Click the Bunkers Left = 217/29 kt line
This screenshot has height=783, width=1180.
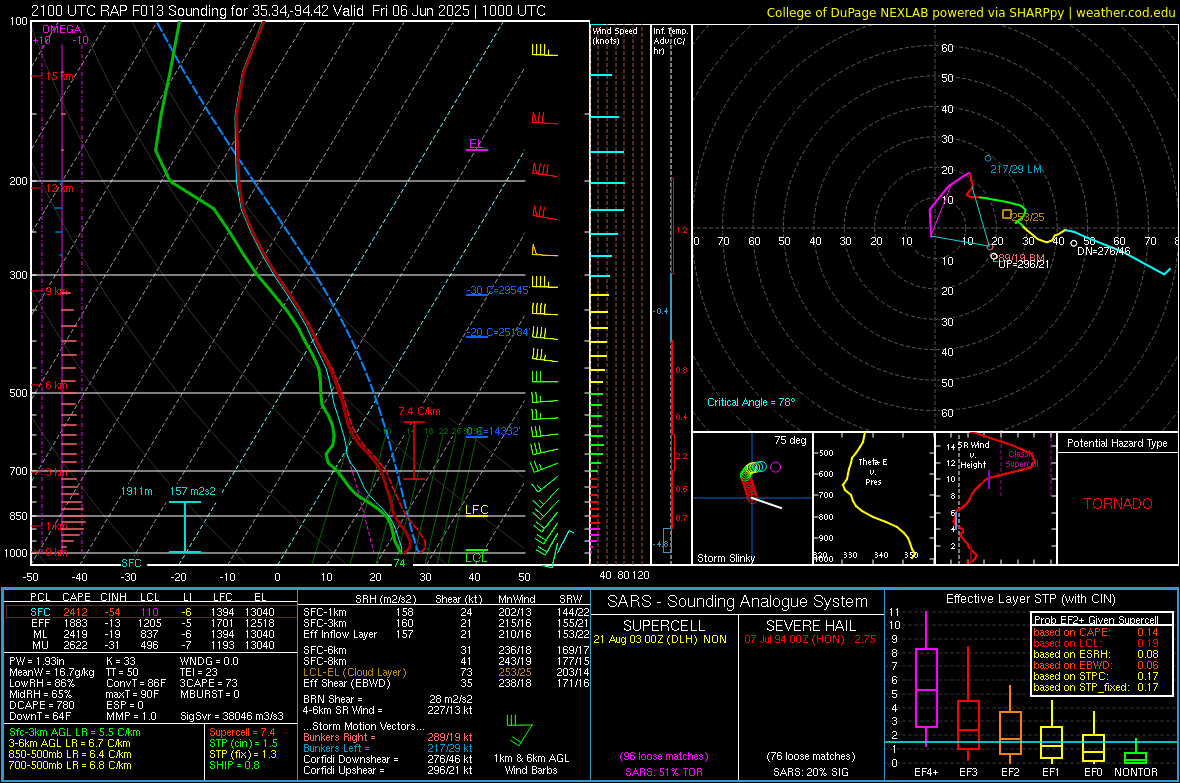coord(388,748)
